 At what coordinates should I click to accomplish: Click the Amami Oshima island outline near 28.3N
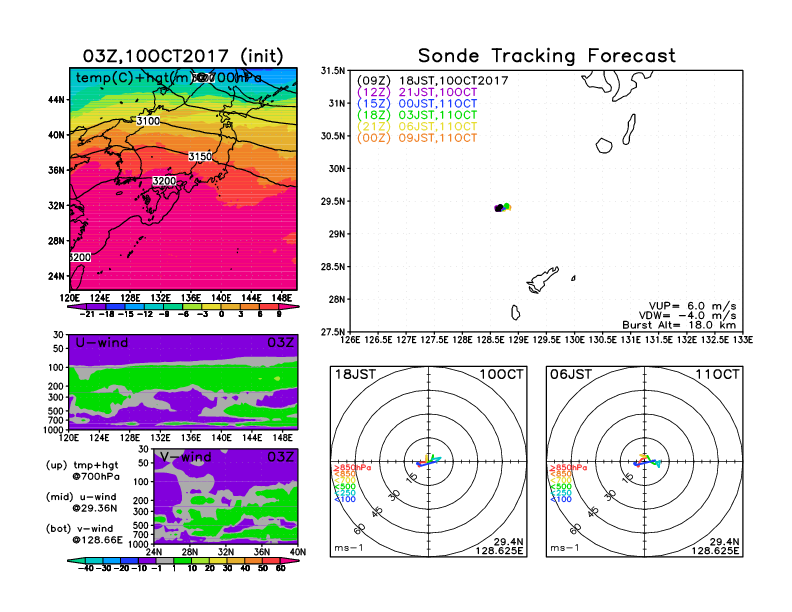pos(542,279)
